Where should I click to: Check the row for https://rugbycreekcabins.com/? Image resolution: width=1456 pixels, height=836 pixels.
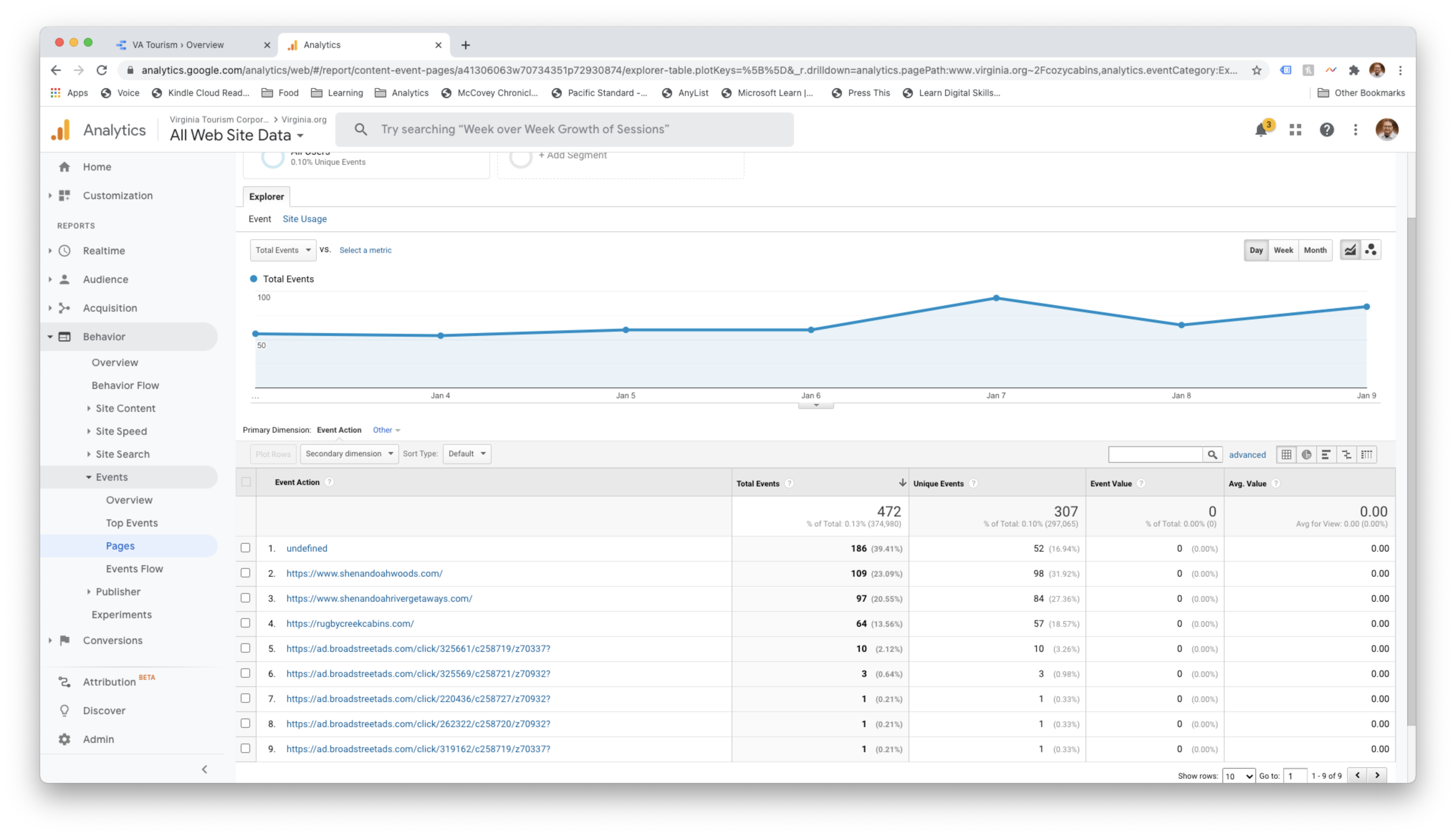pyautogui.click(x=246, y=623)
